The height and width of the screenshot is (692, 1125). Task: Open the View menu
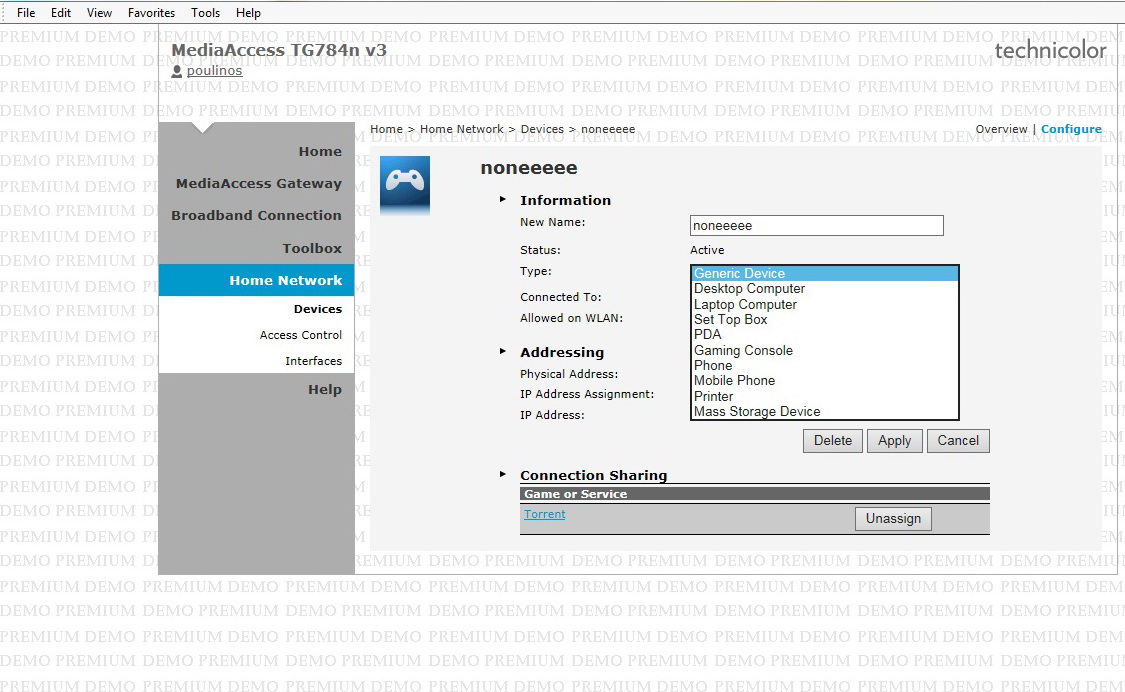(x=99, y=13)
